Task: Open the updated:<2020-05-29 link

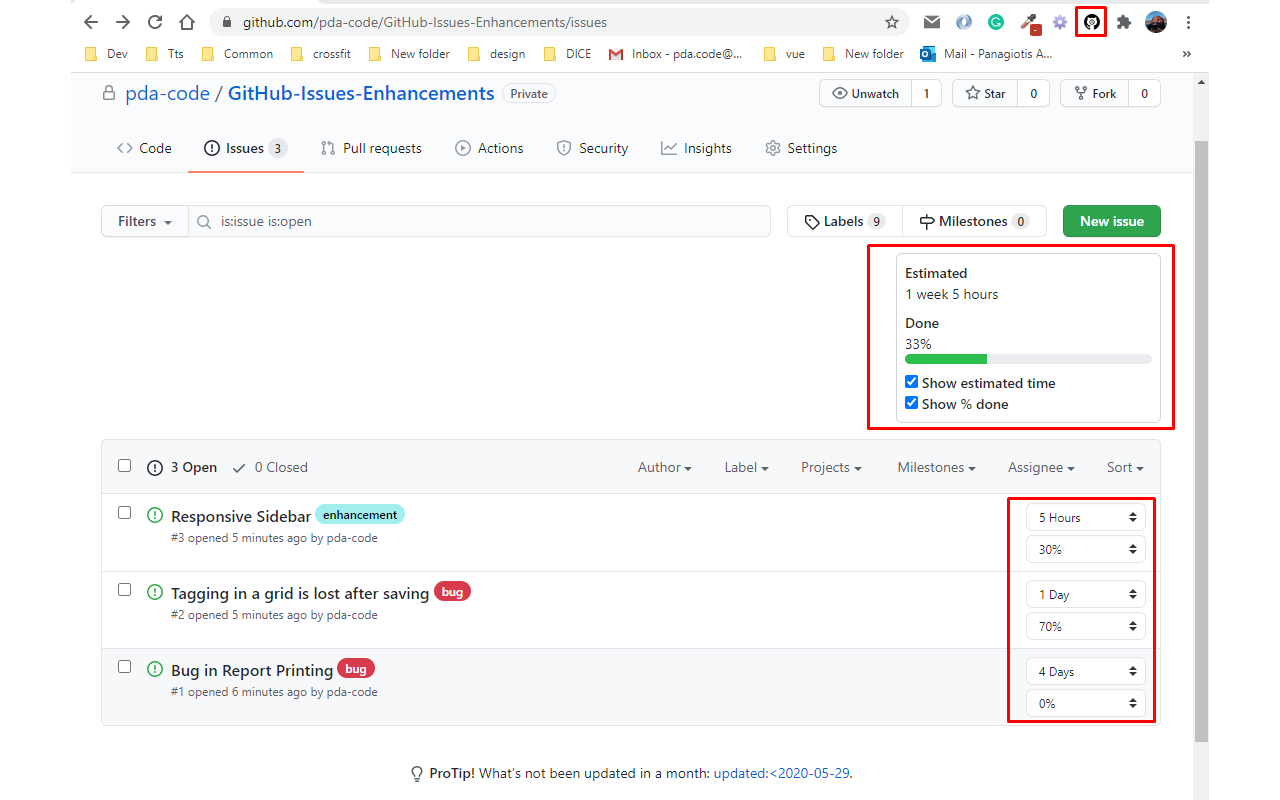Action: pos(781,773)
